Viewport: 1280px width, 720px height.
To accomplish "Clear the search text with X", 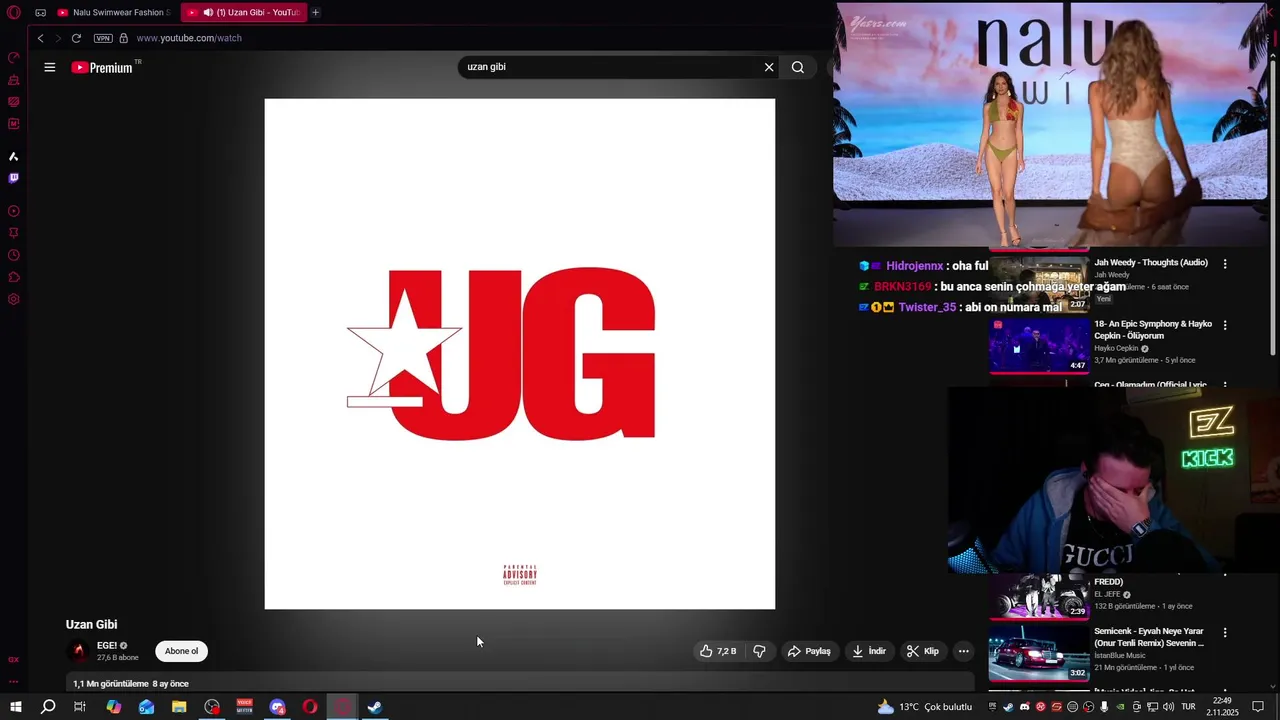I will 769,67.
